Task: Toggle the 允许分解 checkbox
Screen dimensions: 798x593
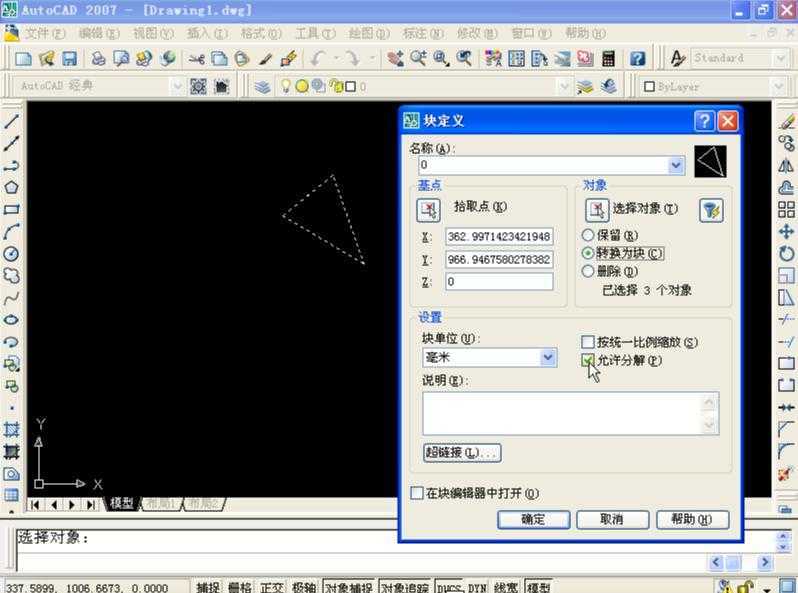Action: coord(588,360)
